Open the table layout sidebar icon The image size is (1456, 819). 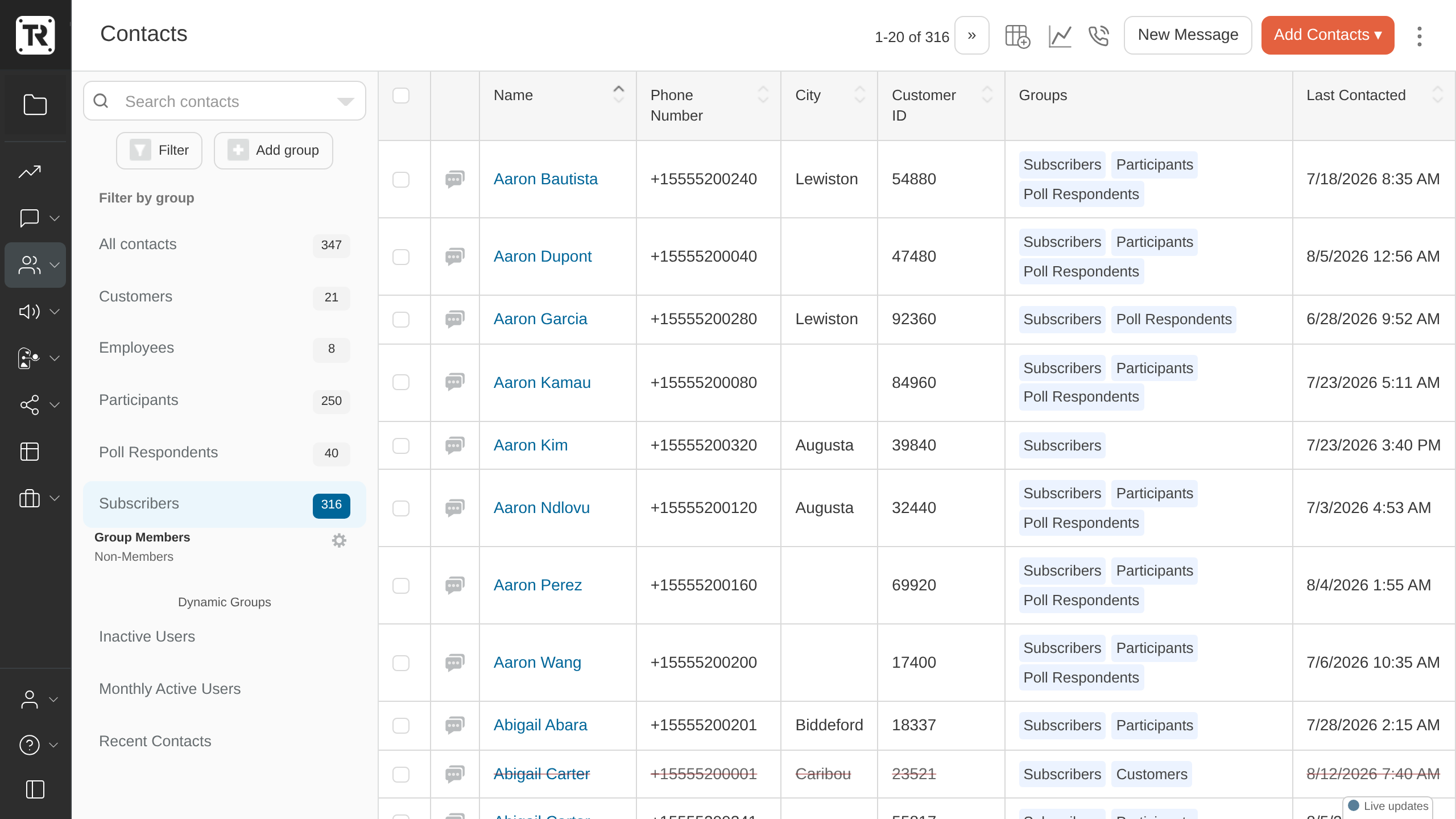[30, 452]
